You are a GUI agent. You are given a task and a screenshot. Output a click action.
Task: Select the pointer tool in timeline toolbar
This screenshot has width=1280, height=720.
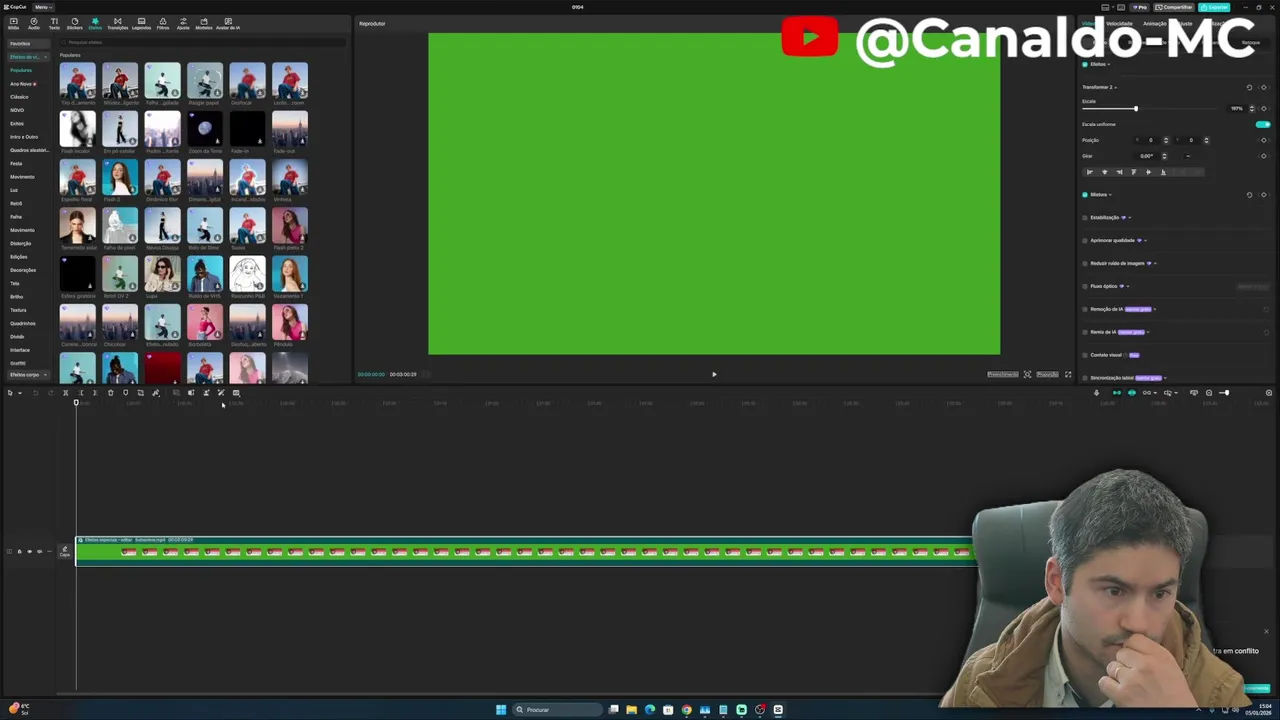pyautogui.click(x=10, y=393)
